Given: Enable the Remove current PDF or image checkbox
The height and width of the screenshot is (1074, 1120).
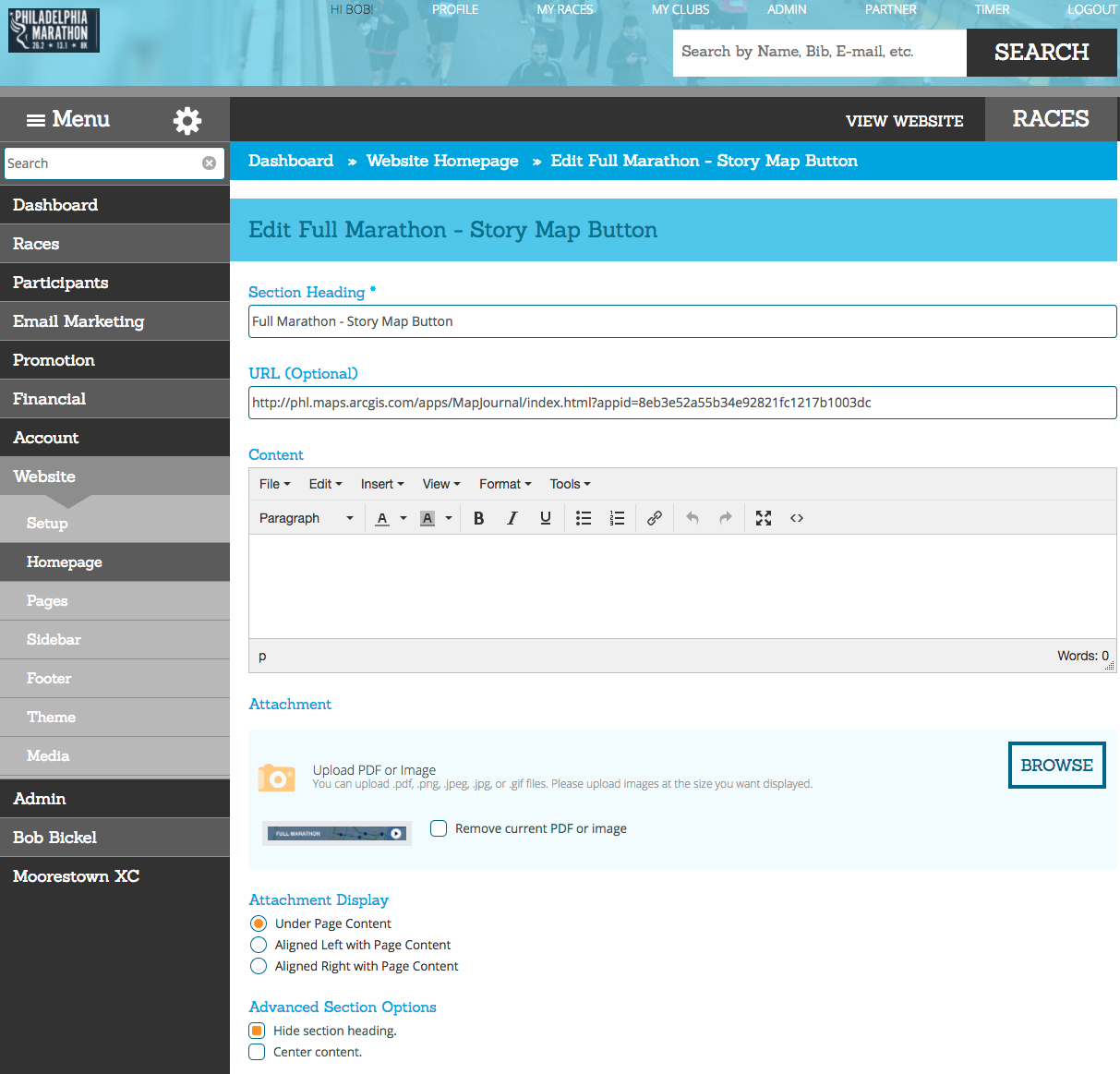Looking at the screenshot, I should pyautogui.click(x=438, y=828).
